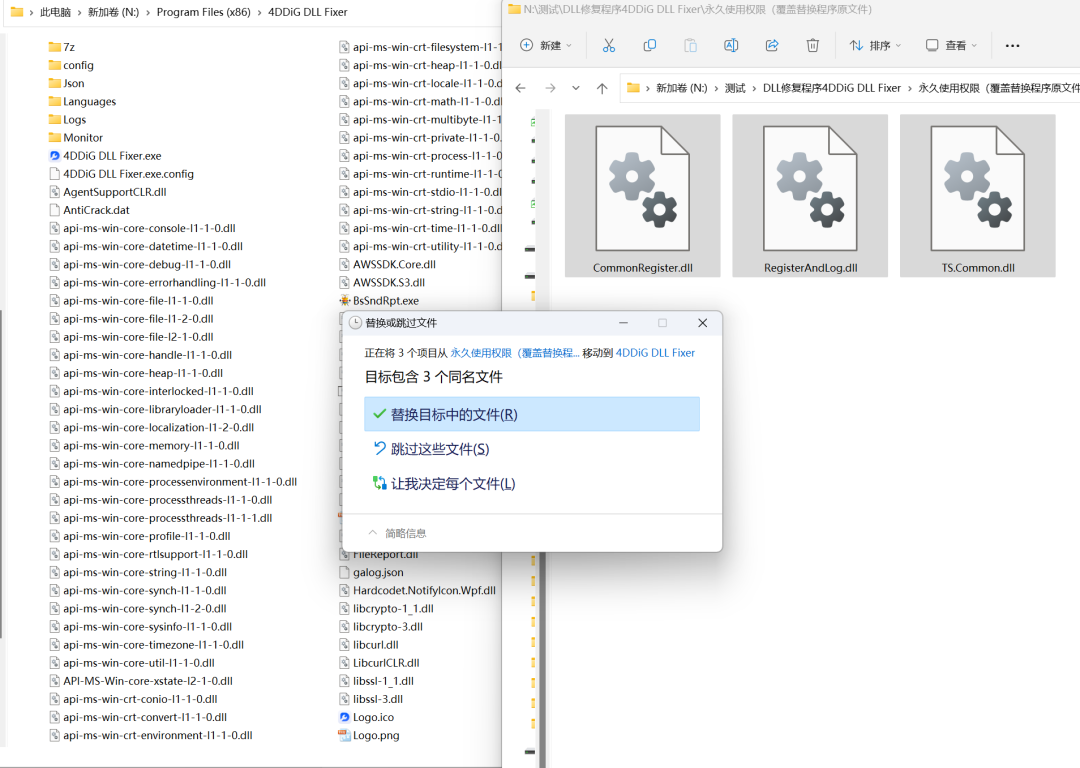The image size is (1080, 768).
Task: Select the Languages folder
Action: click(83, 101)
